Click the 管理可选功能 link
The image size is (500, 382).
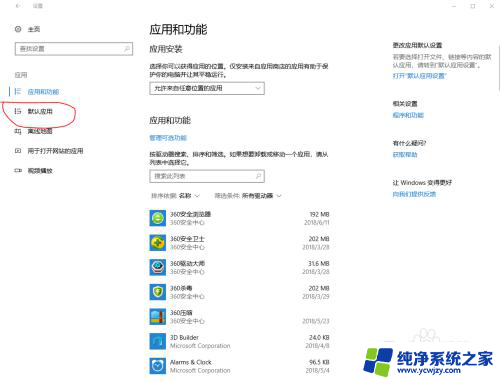pos(168,138)
